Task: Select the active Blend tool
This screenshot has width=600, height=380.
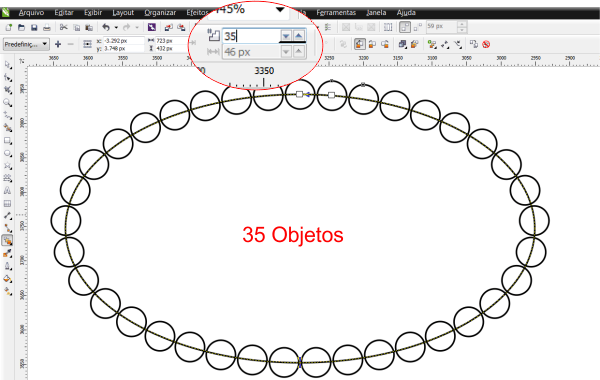Action: [x=8, y=241]
